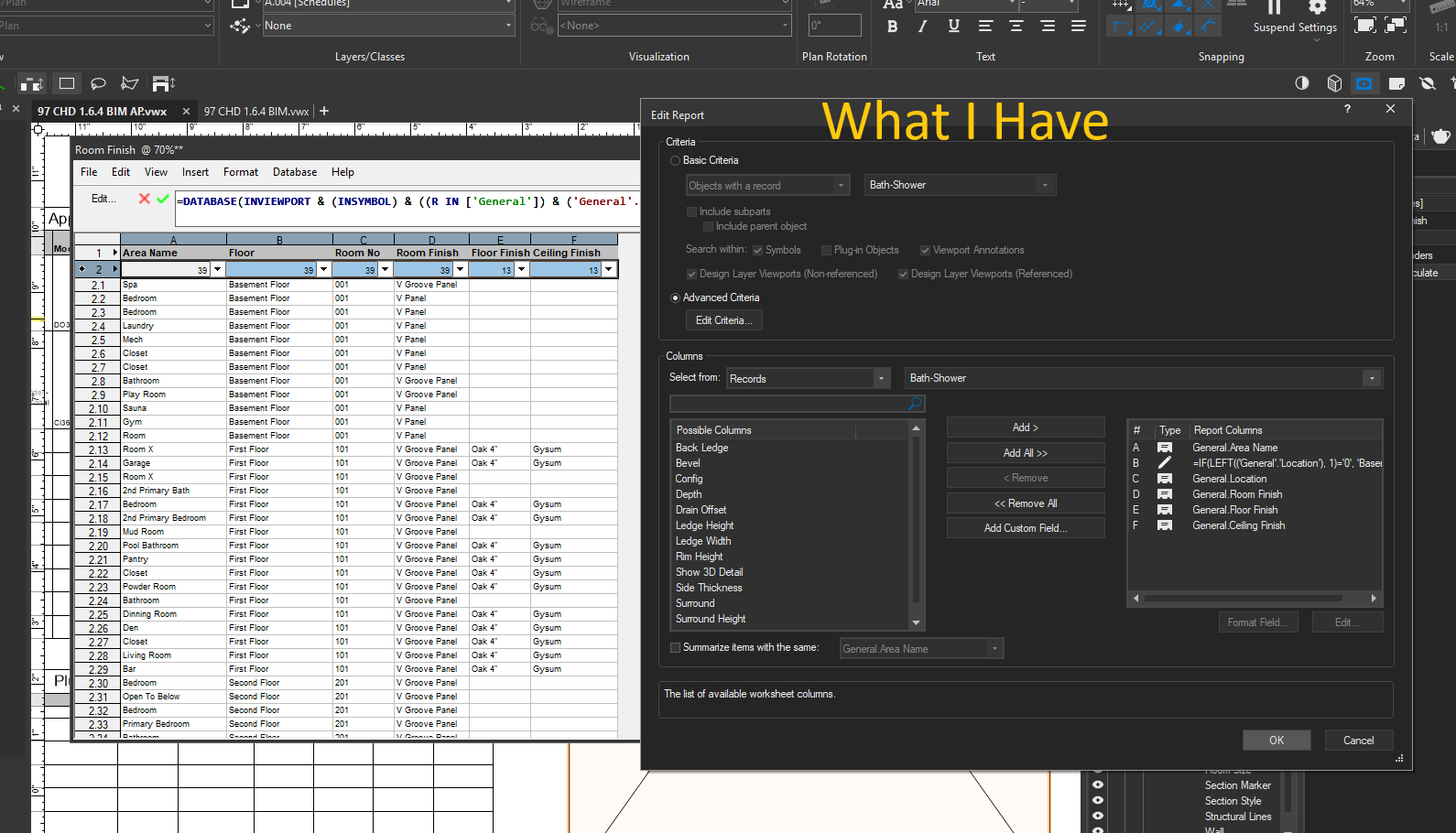Toggle italic text formatting
Image resolution: width=1456 pixels, height=833 pixels.
(923, 27)
